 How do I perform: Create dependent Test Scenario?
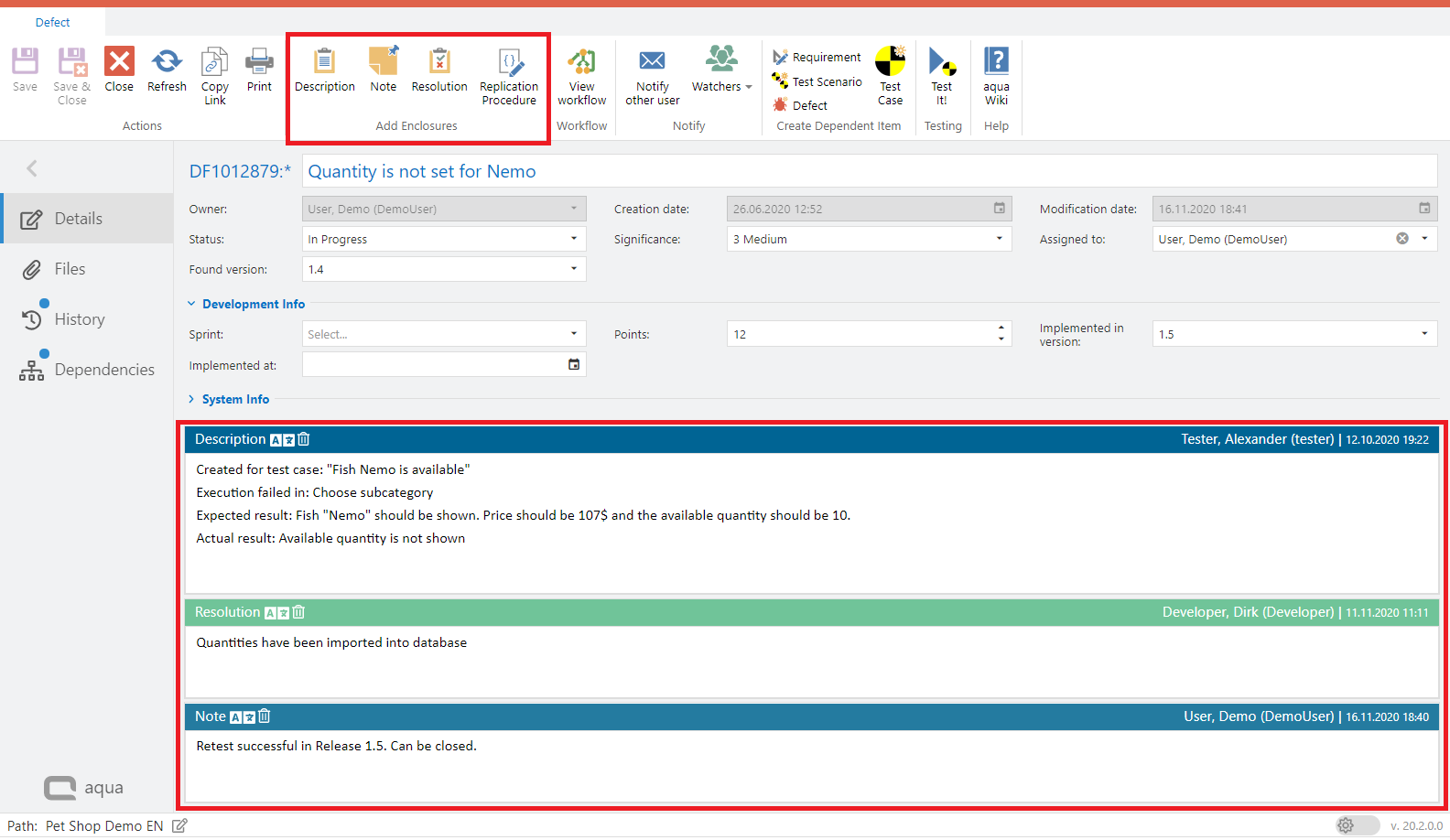pos(817,81)
